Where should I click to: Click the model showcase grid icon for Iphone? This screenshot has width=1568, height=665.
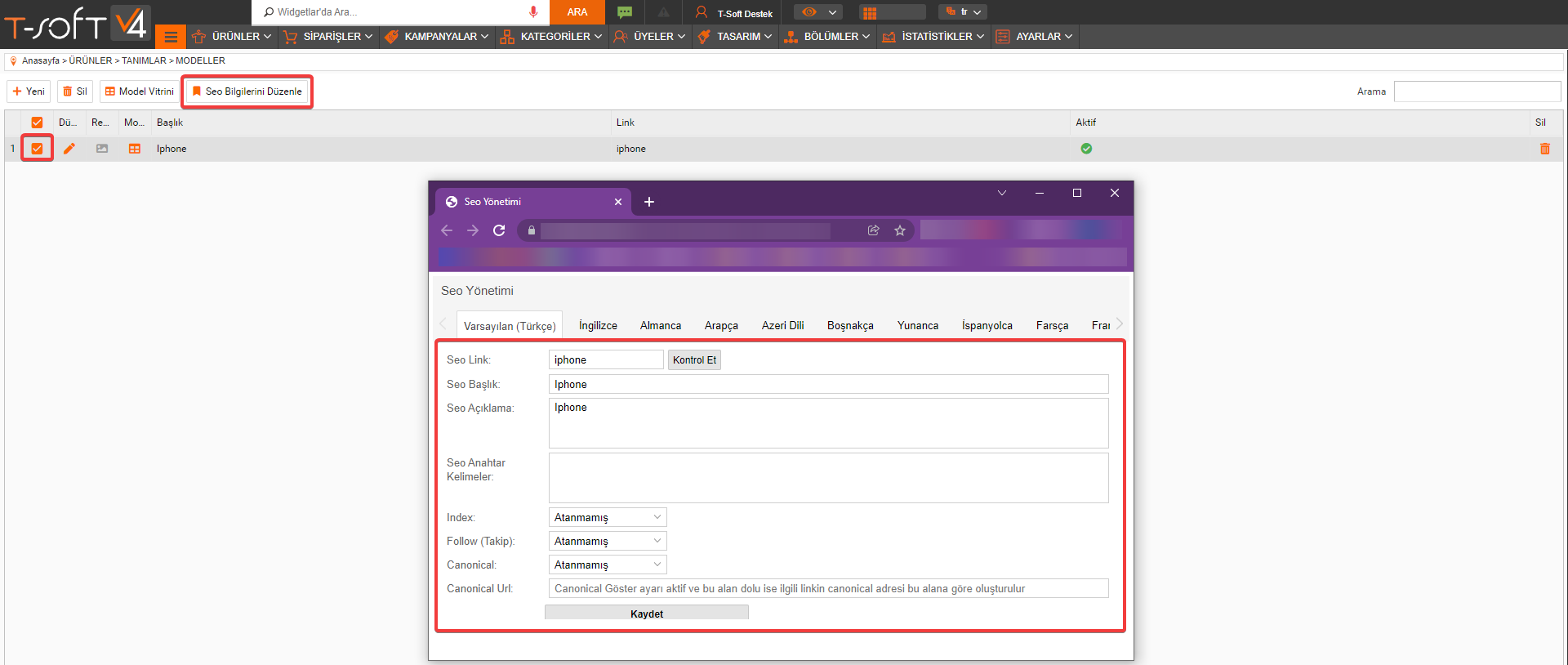coord(135,149)
